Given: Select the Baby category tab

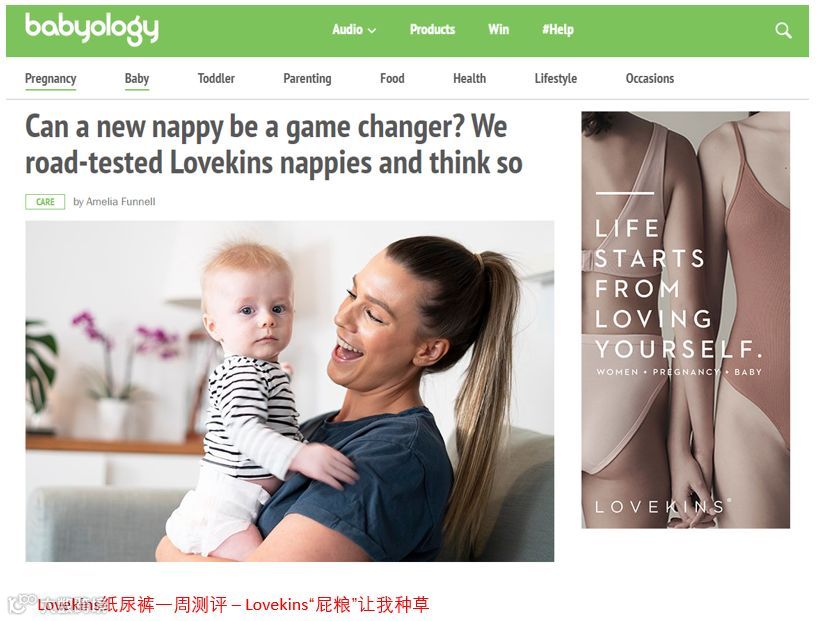Looking at the screenshot, I should point(137,79).
